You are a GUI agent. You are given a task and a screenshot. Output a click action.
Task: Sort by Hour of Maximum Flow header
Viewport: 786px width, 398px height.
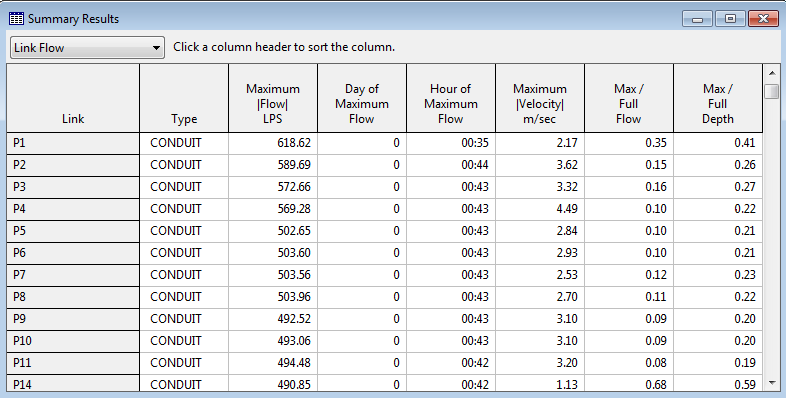(451, 98)
